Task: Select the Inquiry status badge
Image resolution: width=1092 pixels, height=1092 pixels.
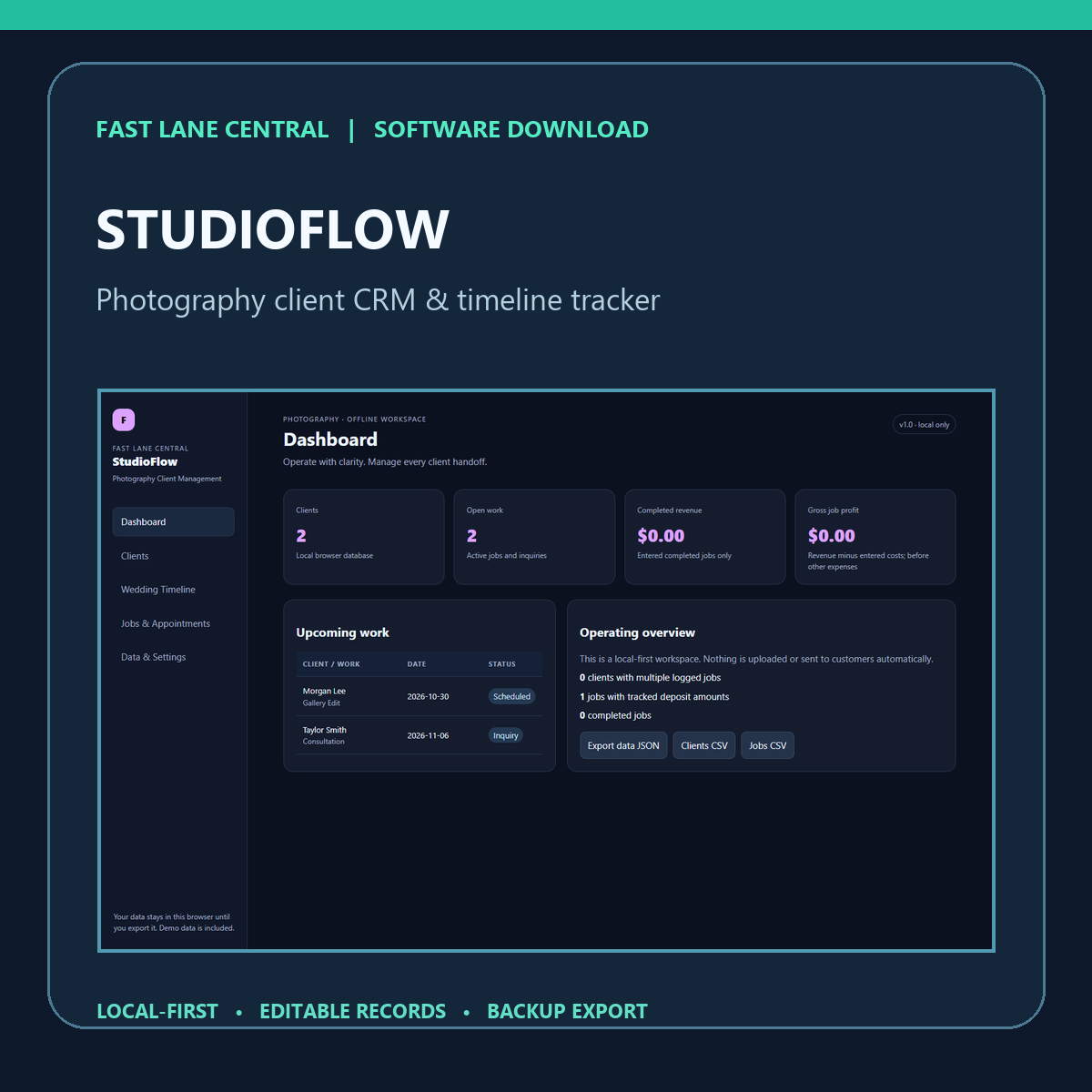Action: click(505, 735)
